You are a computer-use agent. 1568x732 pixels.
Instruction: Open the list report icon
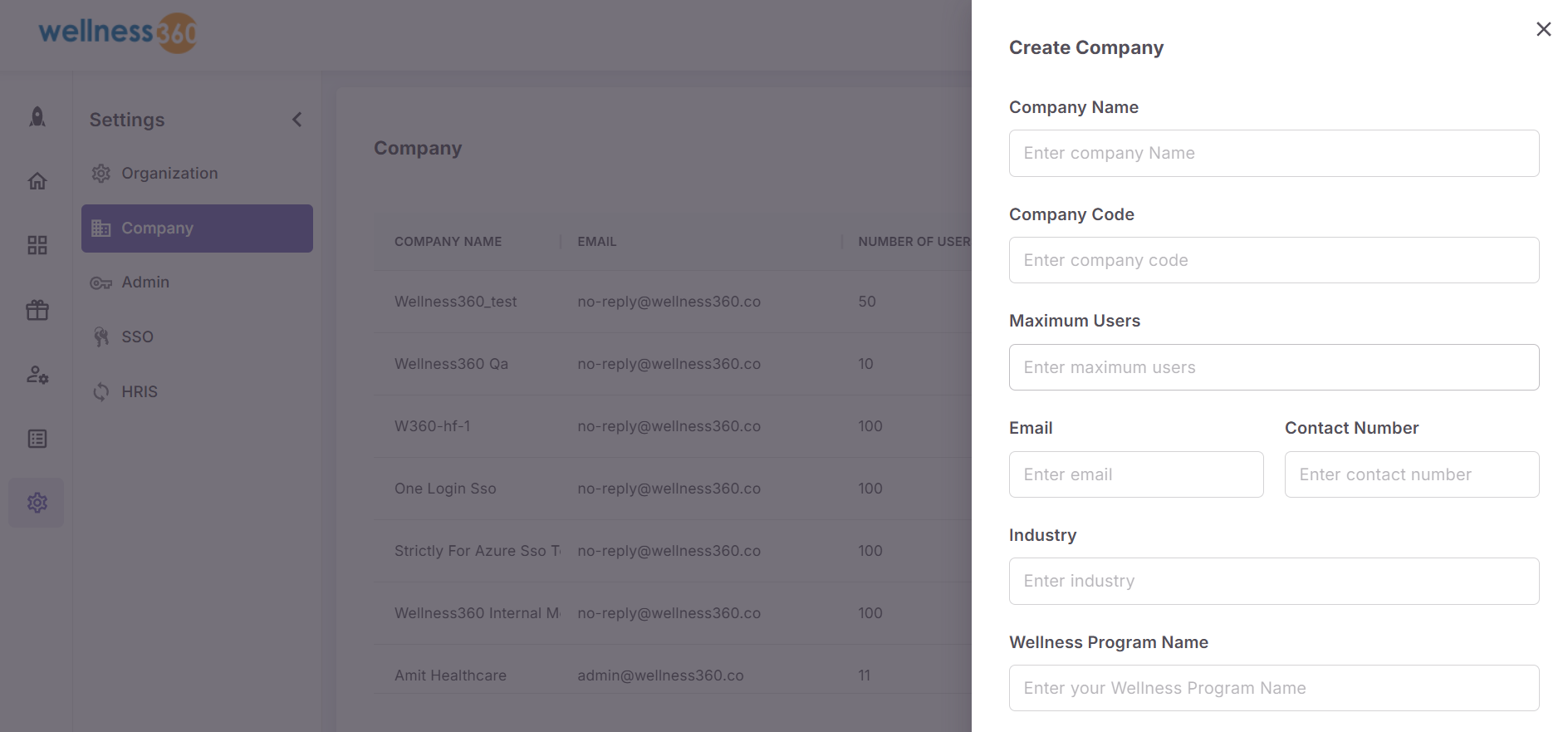click(x=37, y=439)
